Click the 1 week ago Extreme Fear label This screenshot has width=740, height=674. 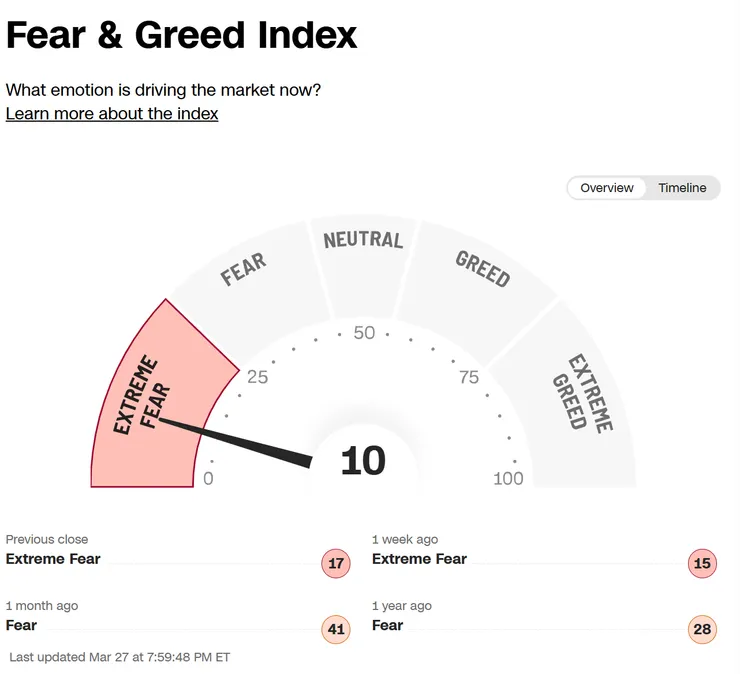point(419,559)
